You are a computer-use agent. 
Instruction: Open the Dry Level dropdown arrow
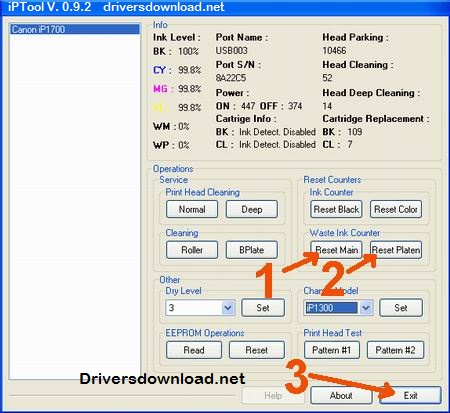click(228, 308)
